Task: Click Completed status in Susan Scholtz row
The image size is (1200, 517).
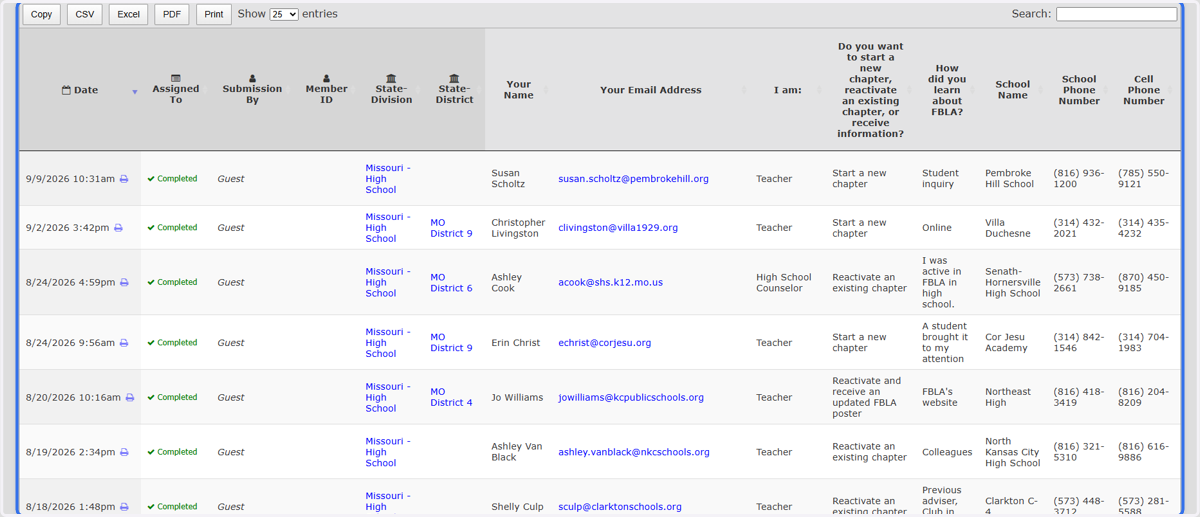Action: [172, 179]
